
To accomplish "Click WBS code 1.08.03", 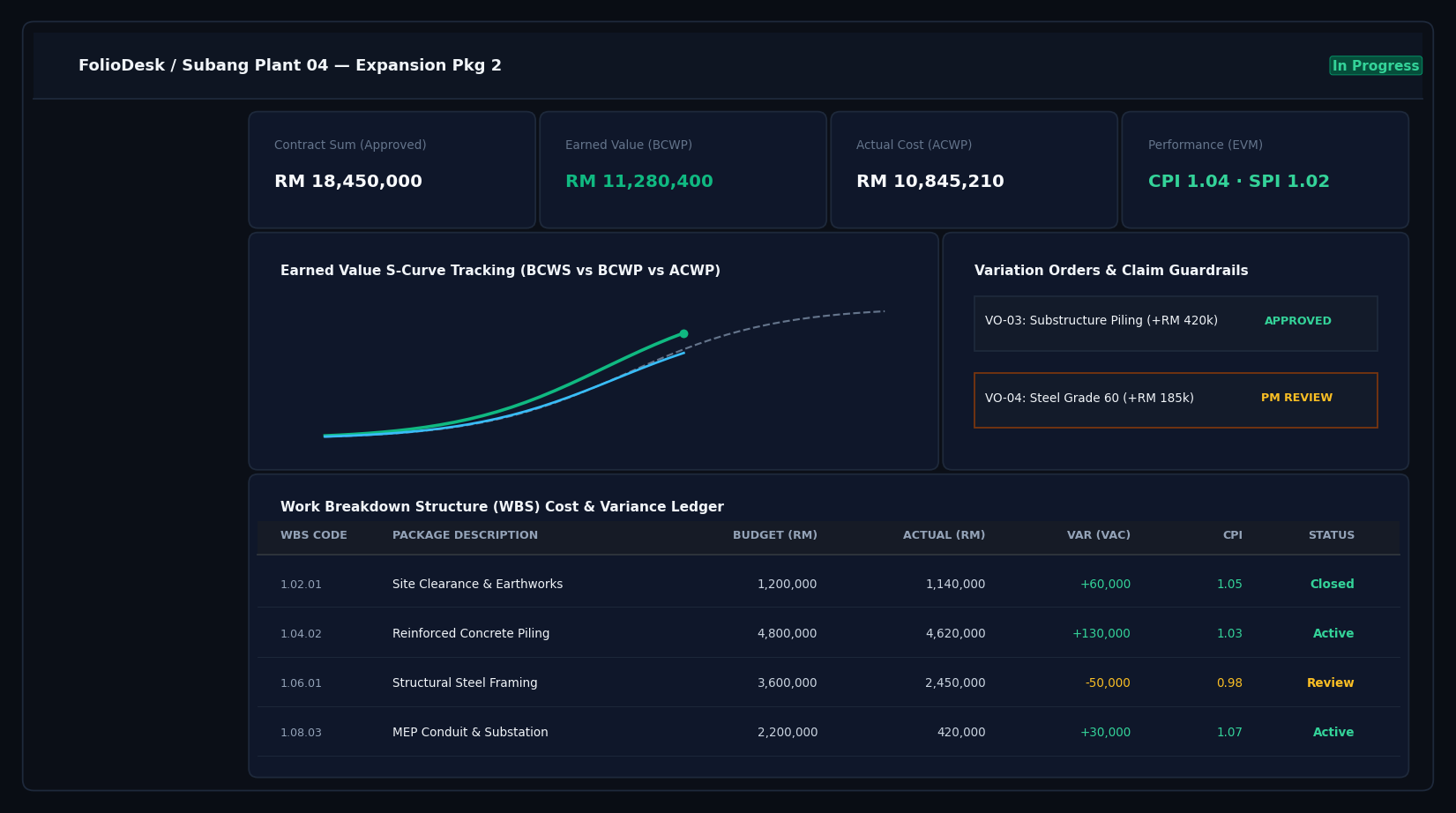I will (x=301, y=733).
